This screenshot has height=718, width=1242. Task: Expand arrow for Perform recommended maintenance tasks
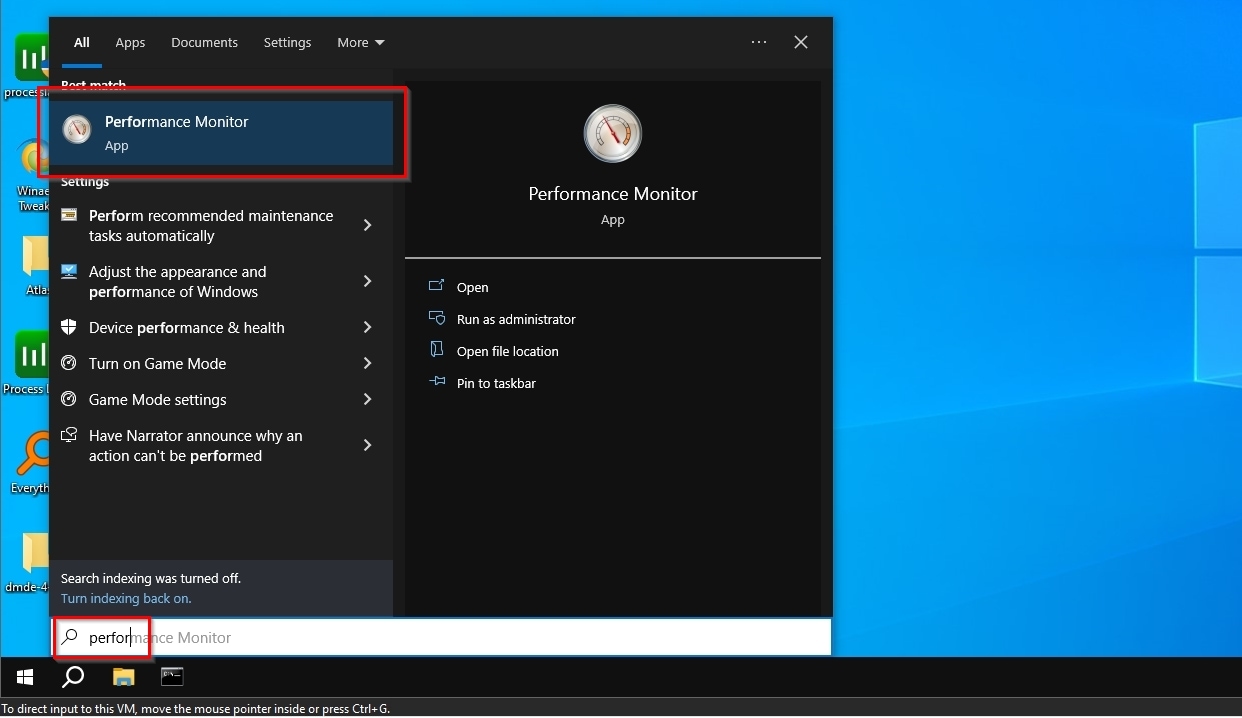tap(367, 225)
